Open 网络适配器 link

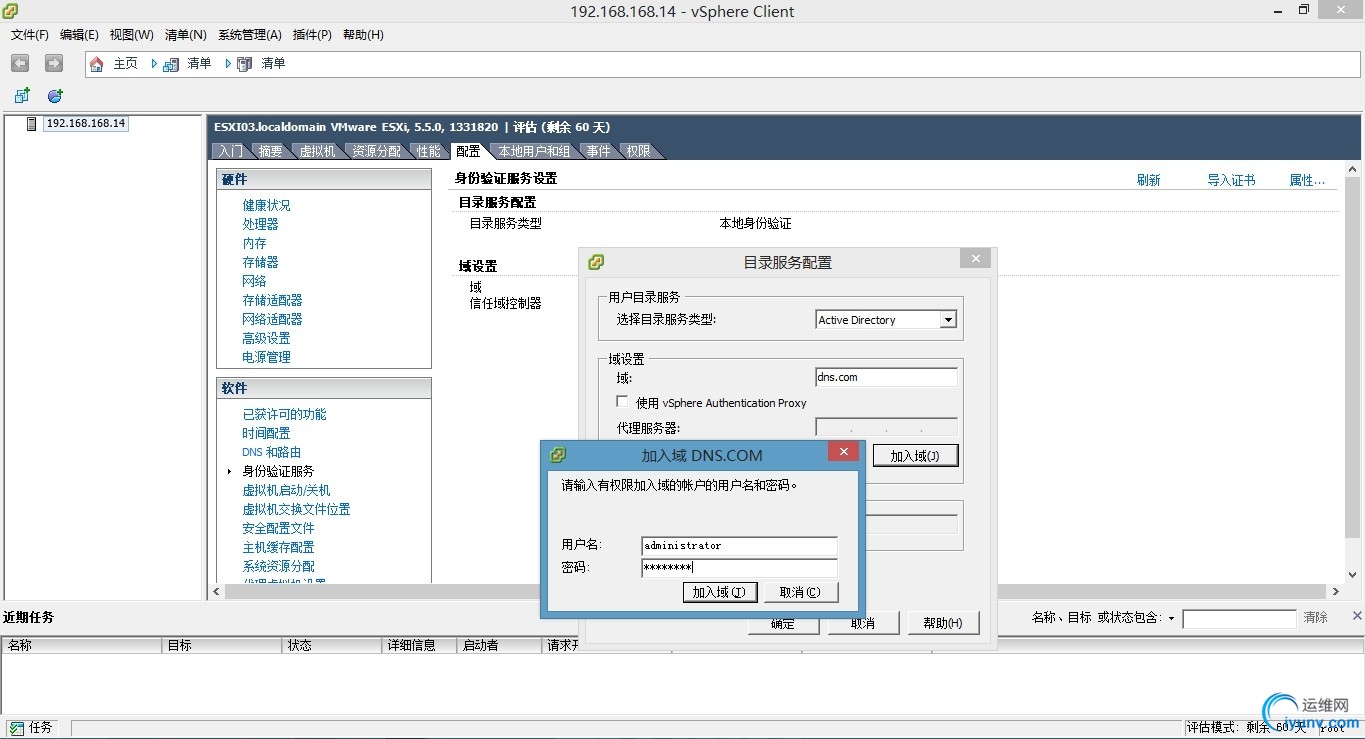click(272, 319)
